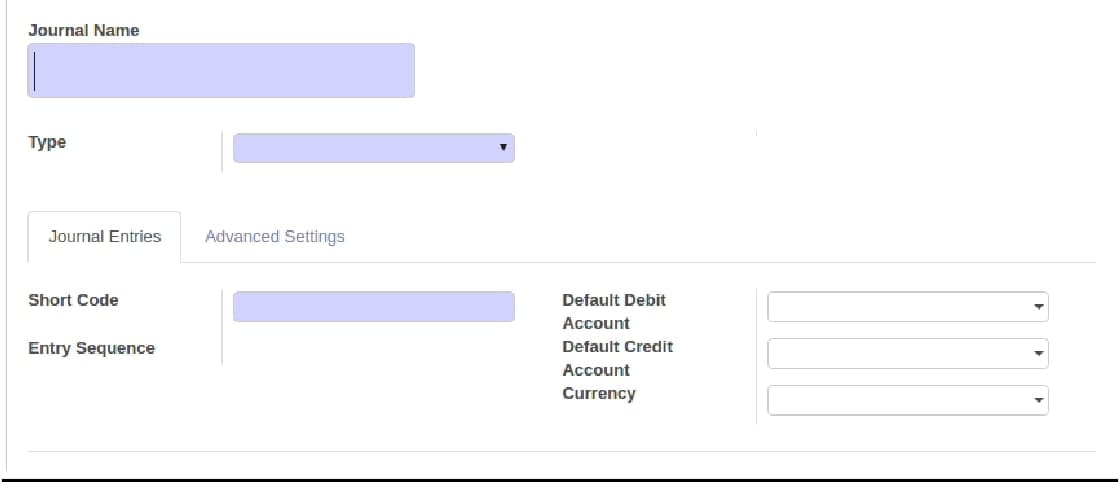Click the Default Credit Account label

(617, 358)
